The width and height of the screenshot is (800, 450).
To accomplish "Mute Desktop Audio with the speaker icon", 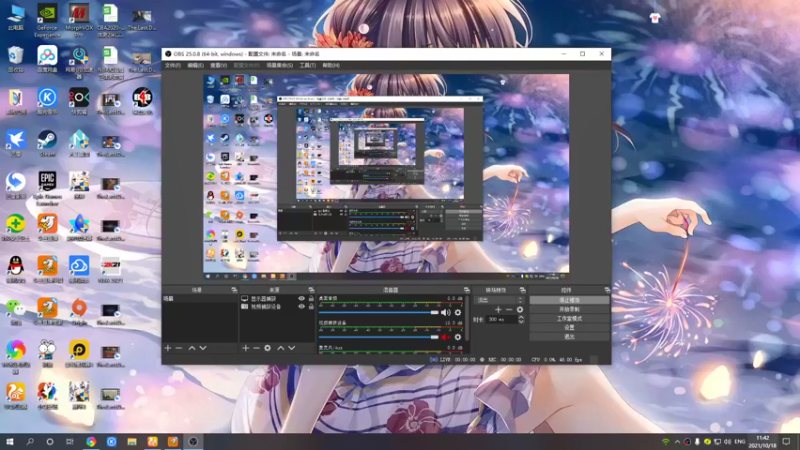I will point(445,312).
